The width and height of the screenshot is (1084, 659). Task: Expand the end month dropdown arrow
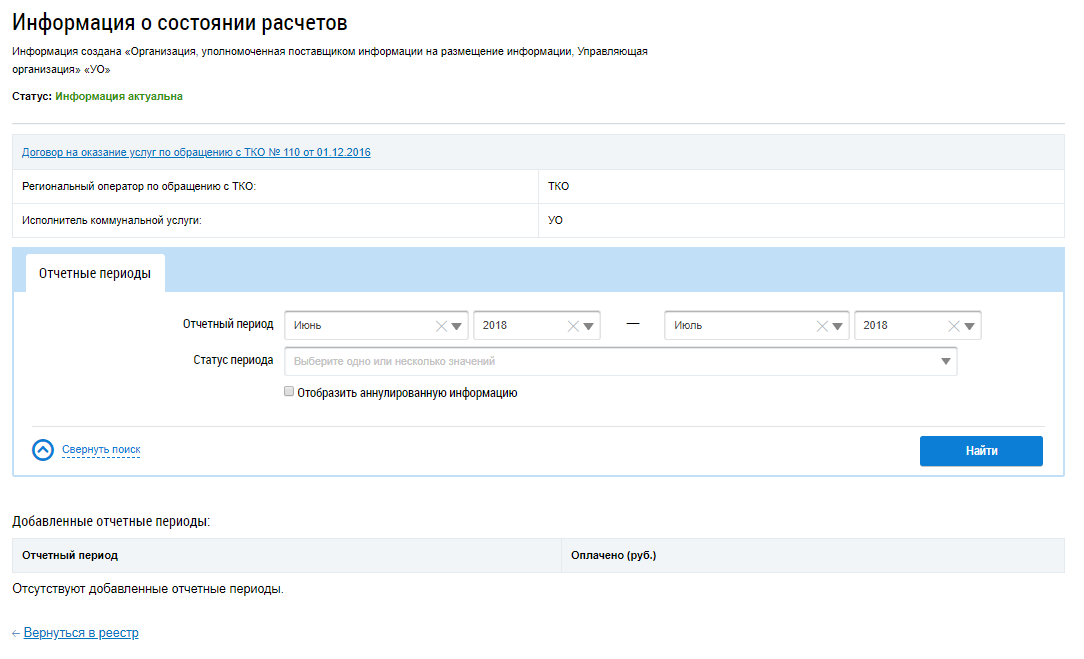click(x=839, y=326)
